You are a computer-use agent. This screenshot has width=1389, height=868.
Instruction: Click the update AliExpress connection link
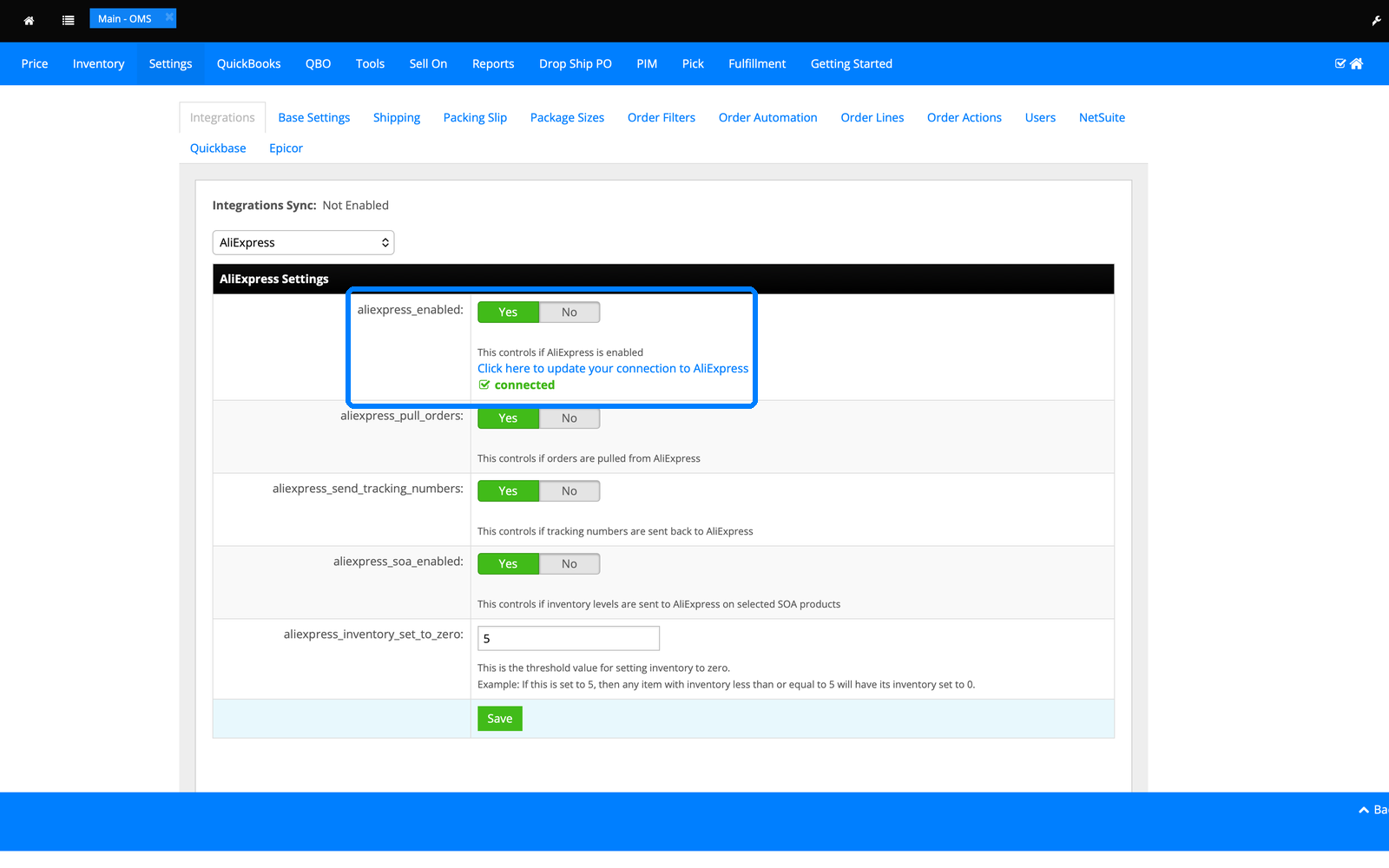(x=613, y=368)
